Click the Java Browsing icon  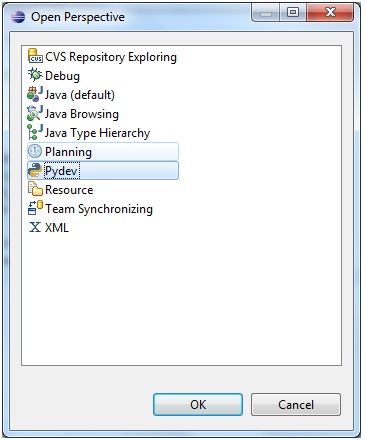coord(35,113)
